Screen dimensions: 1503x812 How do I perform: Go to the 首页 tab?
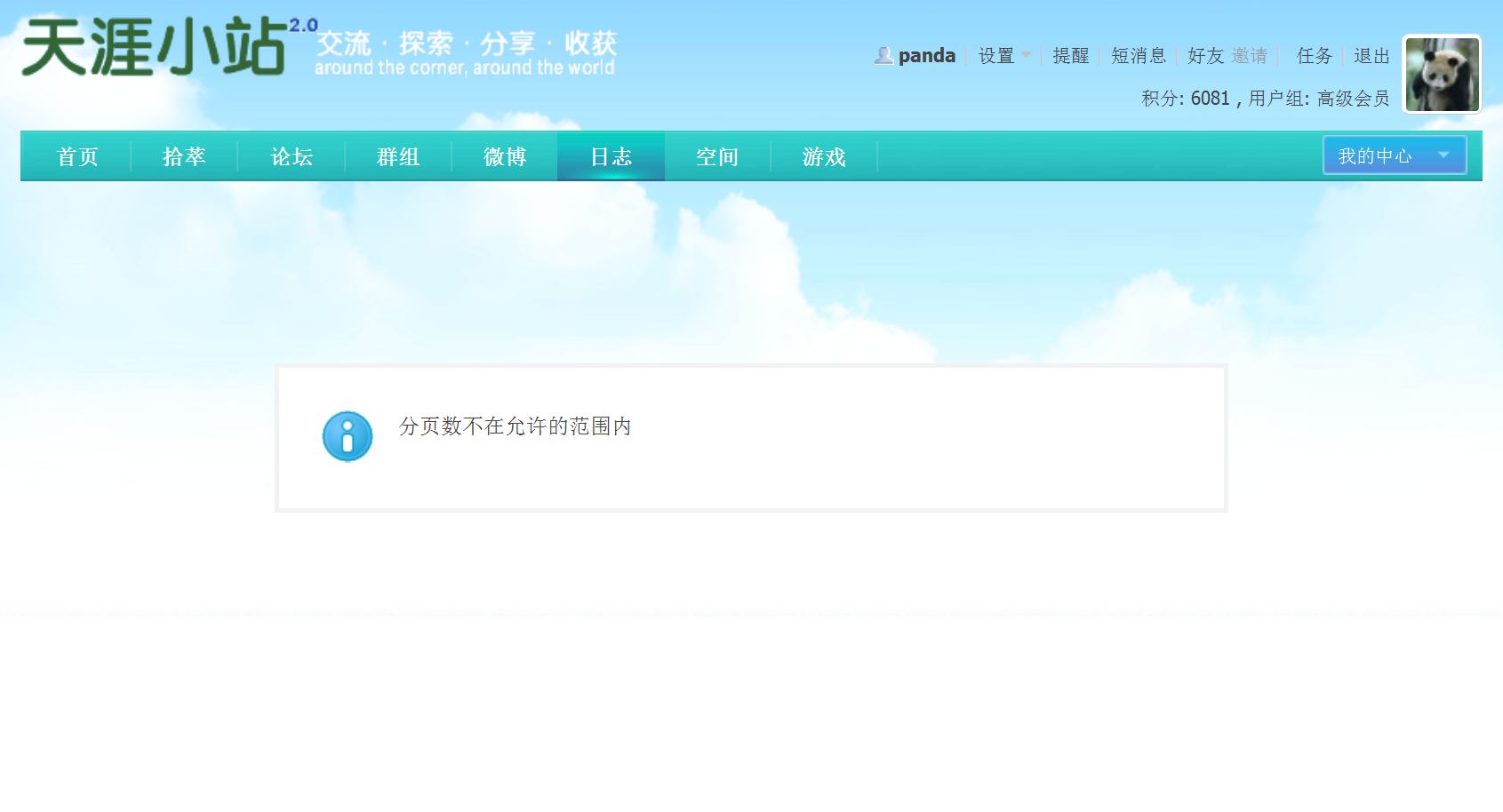click(77, 156)
